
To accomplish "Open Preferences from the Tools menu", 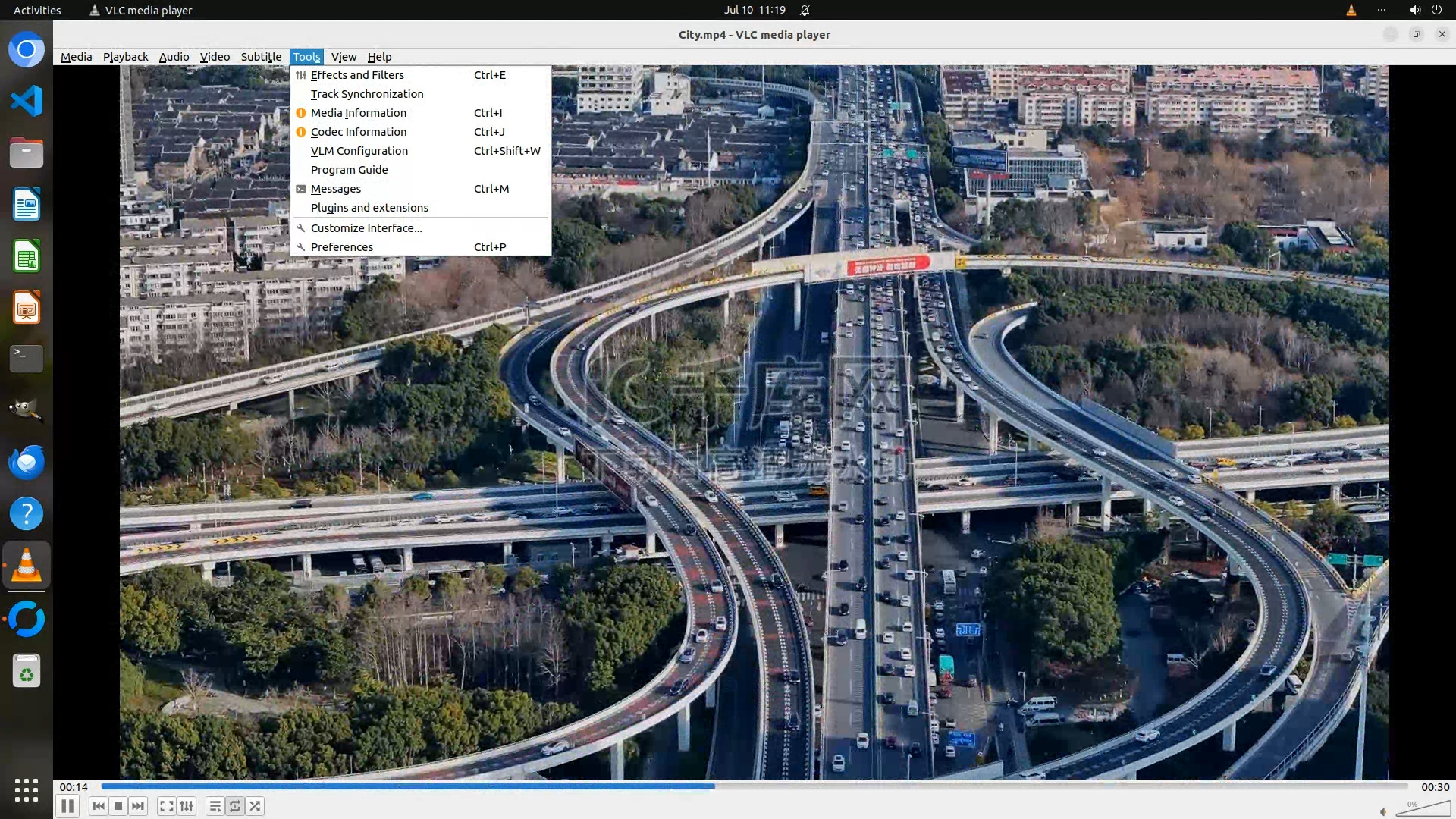I will click(x=341, y=247).
